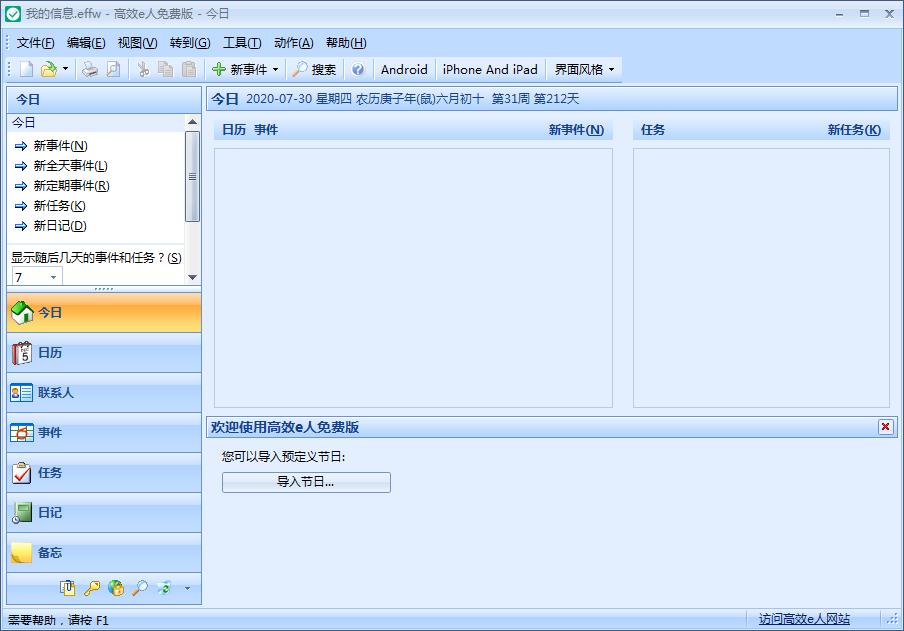
Task: Click 新定期事件(R) in left panel
Action: coord(71,186)
